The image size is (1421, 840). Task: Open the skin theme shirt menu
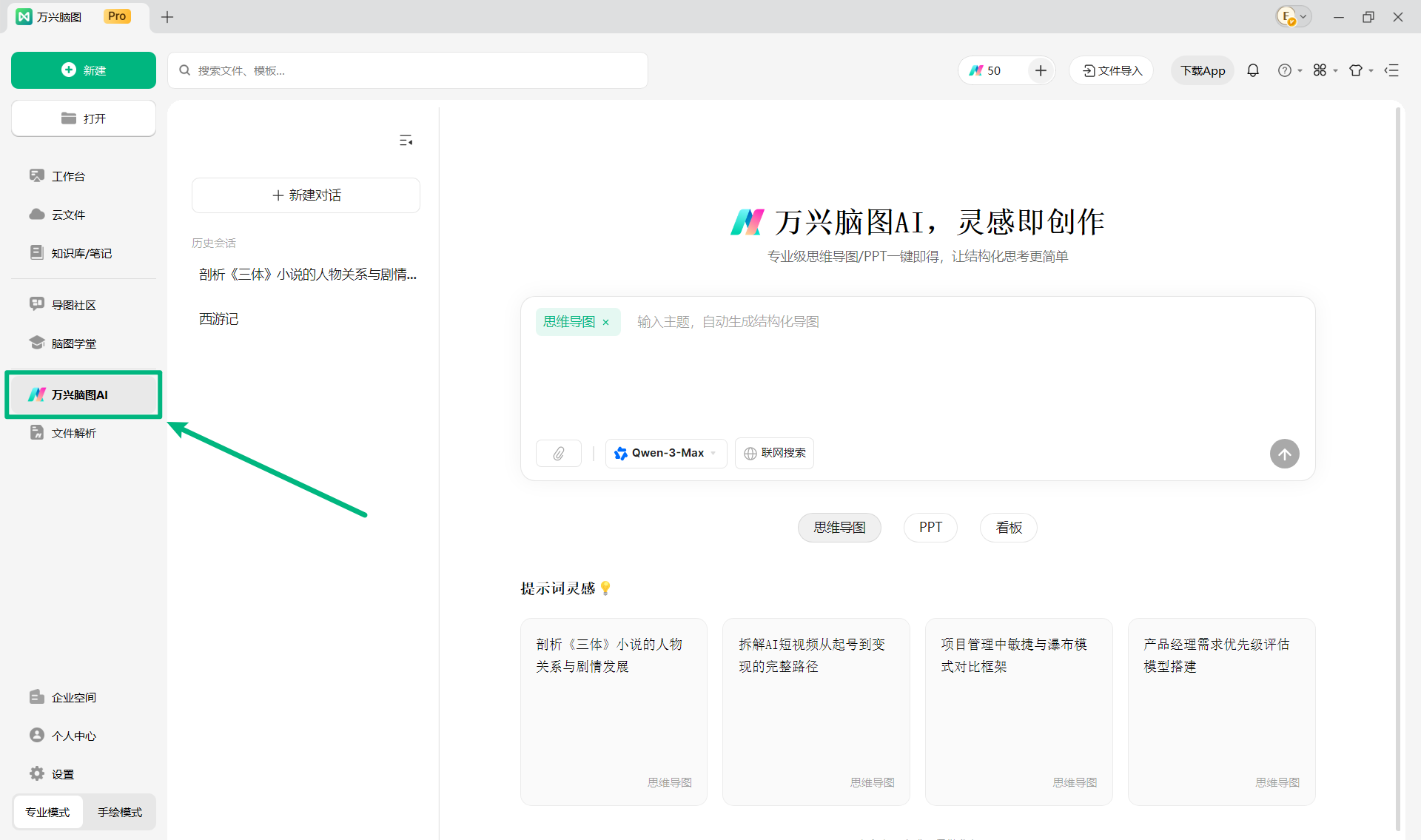click(x=1360, y=70)
